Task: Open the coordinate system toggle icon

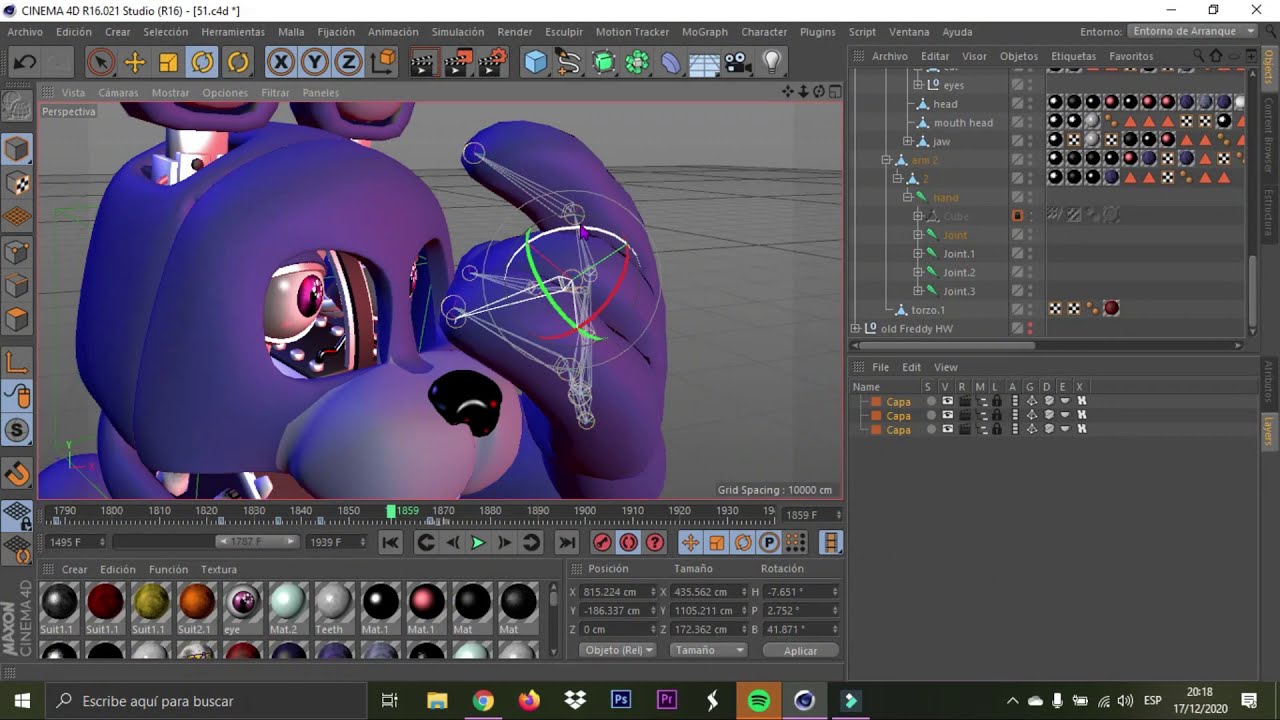Action: (x=383, y=62)
